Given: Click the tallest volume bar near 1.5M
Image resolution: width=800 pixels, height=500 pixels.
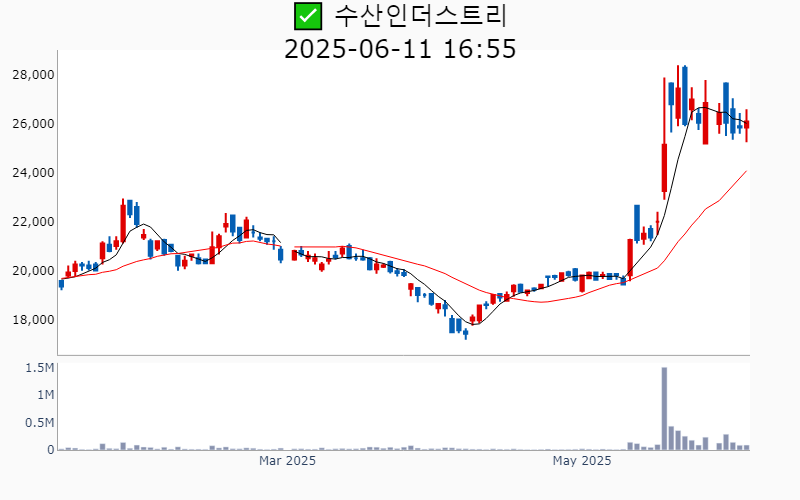Looking at the screenshot, I should 664,409.
